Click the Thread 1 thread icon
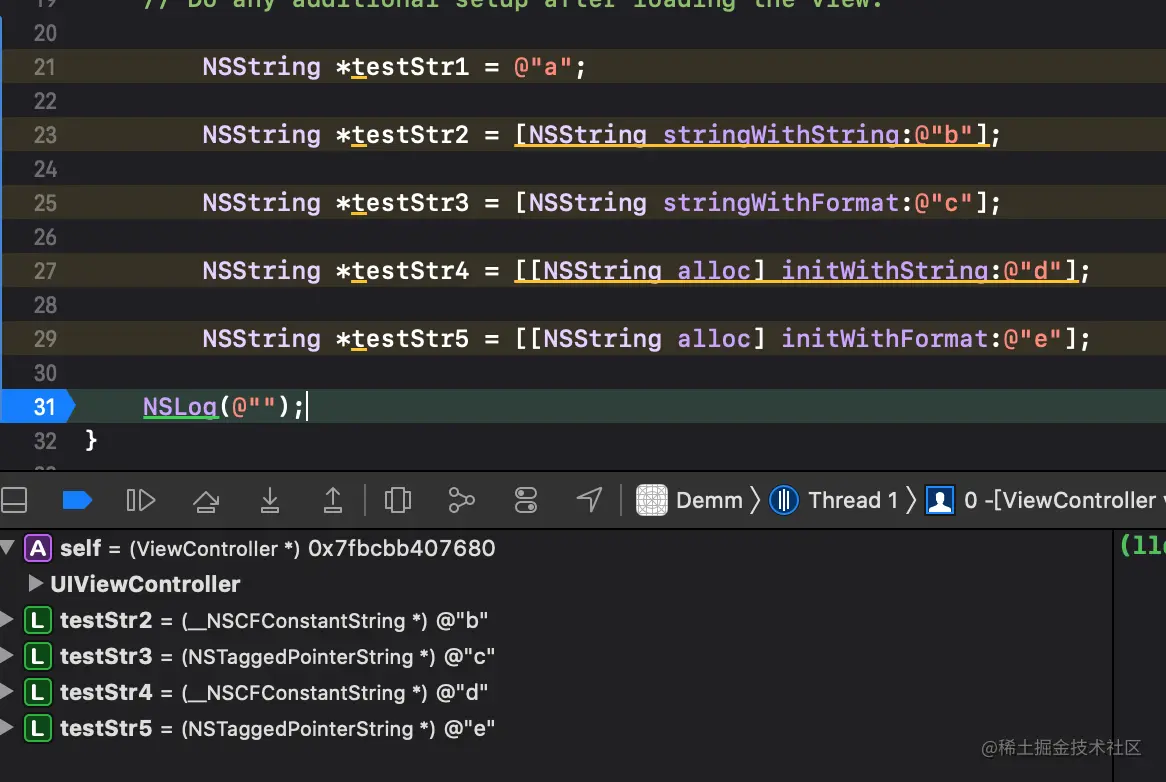 (784, 500)
